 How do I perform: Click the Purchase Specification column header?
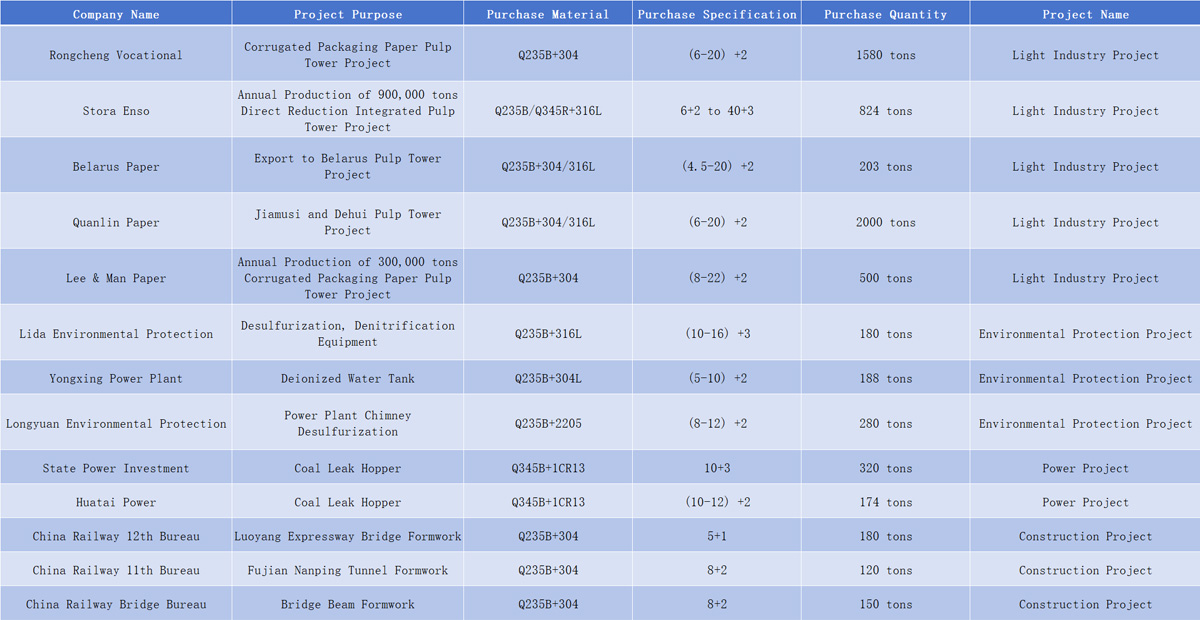[717, 14]
